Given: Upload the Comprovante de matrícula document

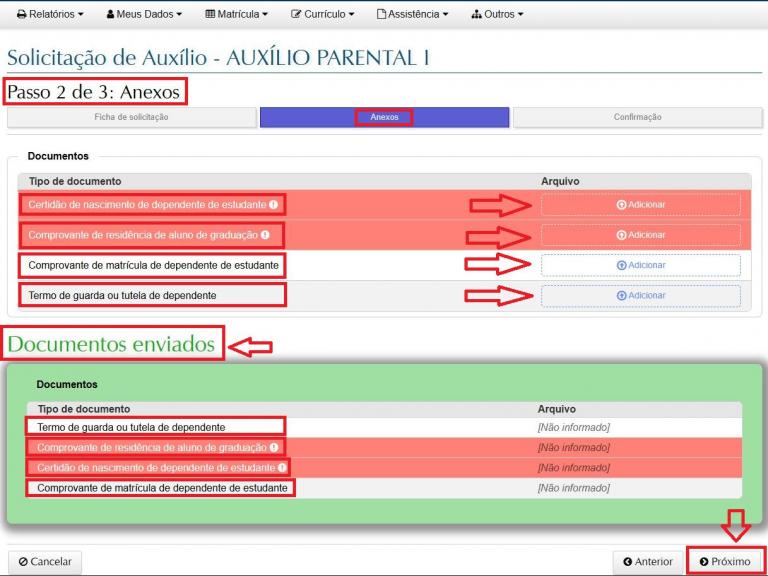Looking at the screenshot, I should (641, 265).
